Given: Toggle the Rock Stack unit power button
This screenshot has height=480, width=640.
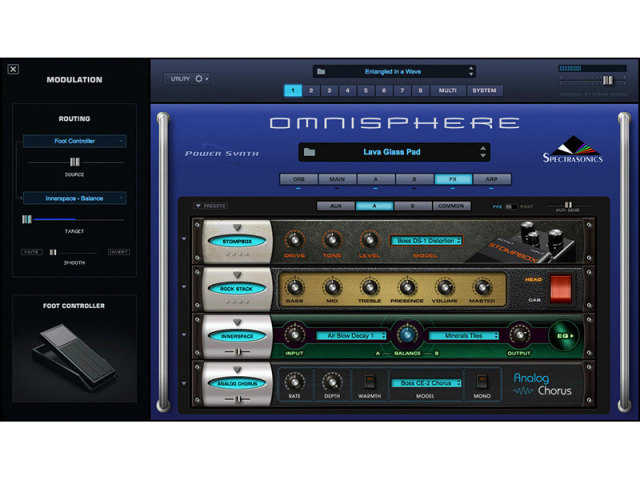Looking at the screenshot, I should pos(237,289).
